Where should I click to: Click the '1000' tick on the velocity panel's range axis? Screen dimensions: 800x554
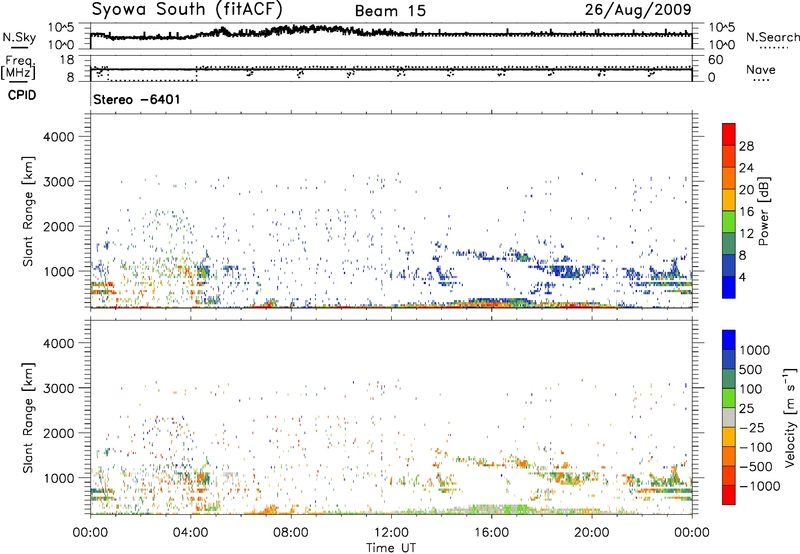(x=58, y=477)
